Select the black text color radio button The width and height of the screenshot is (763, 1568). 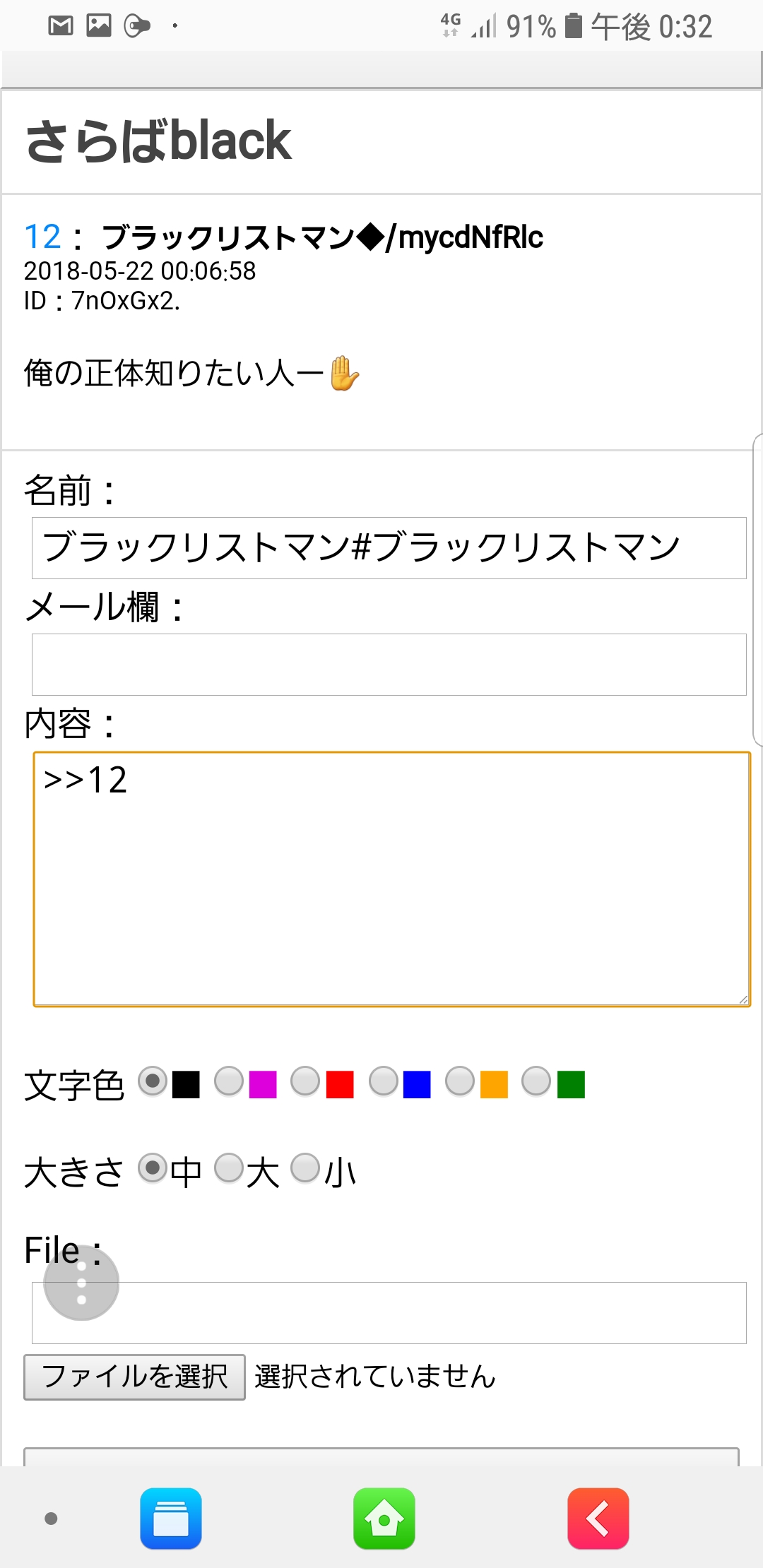coord(153,1081)
